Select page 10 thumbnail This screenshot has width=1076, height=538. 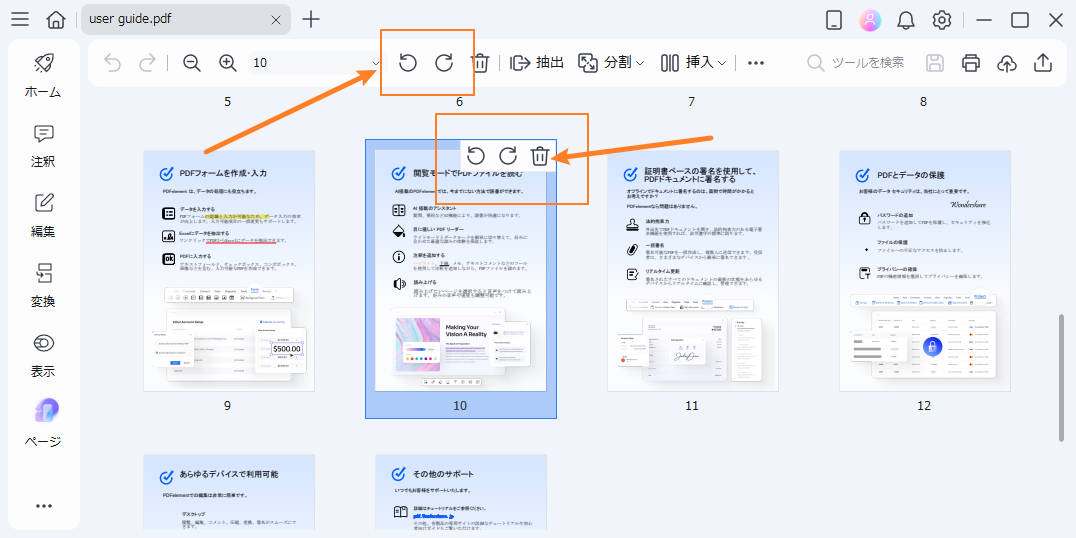click(460, 270)
